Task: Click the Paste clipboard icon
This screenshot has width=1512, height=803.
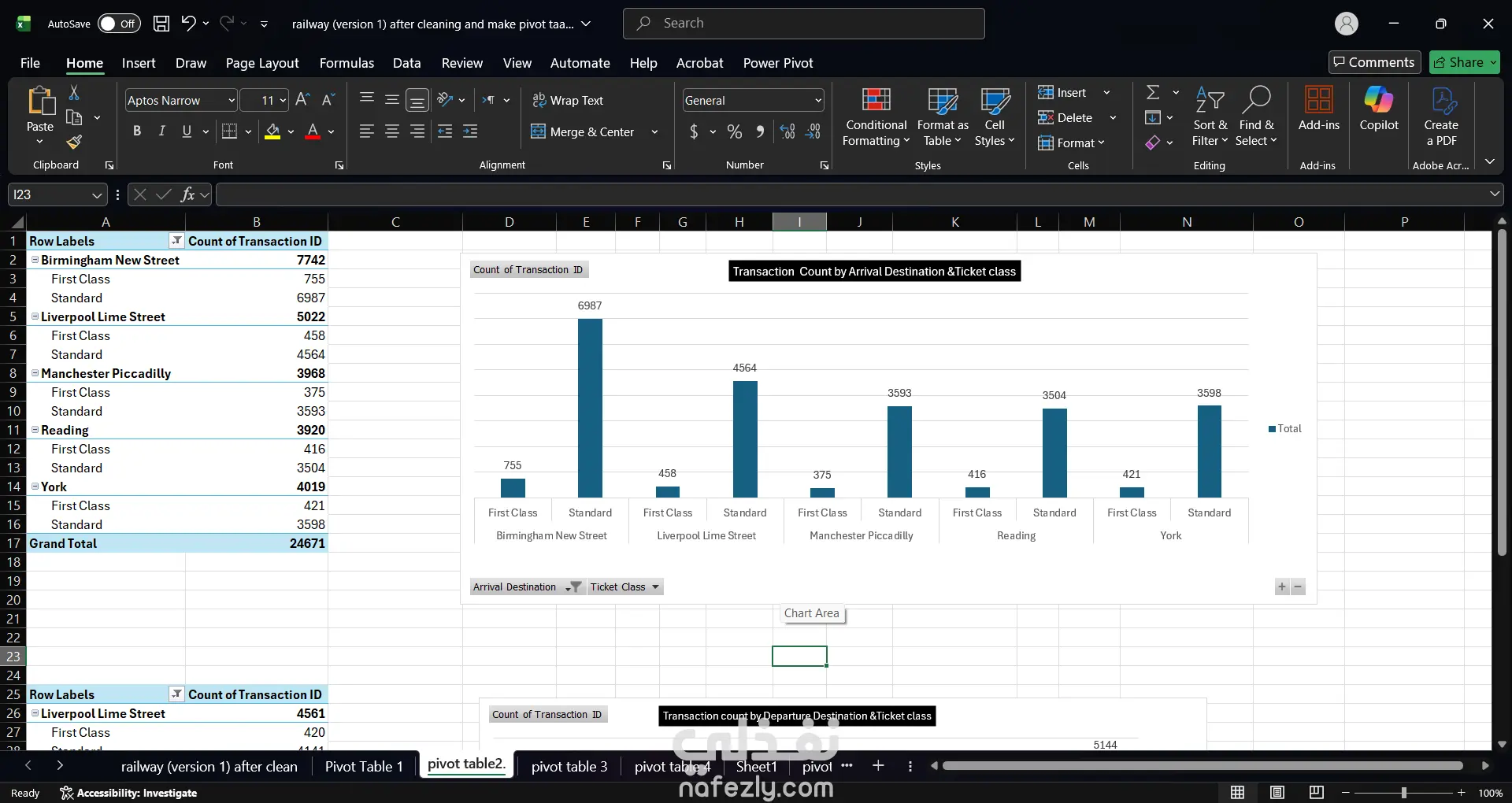Action: 40,102
